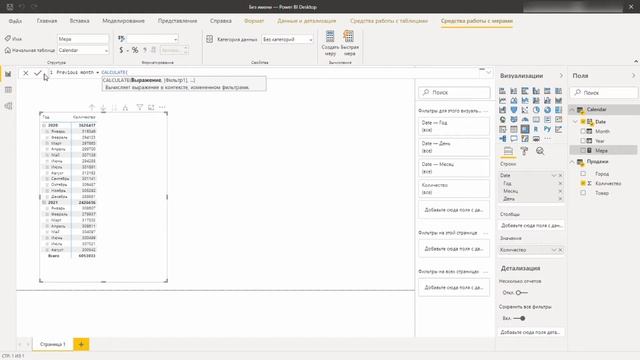
Task: Cancel the formula with the X button
Action: 26,73
